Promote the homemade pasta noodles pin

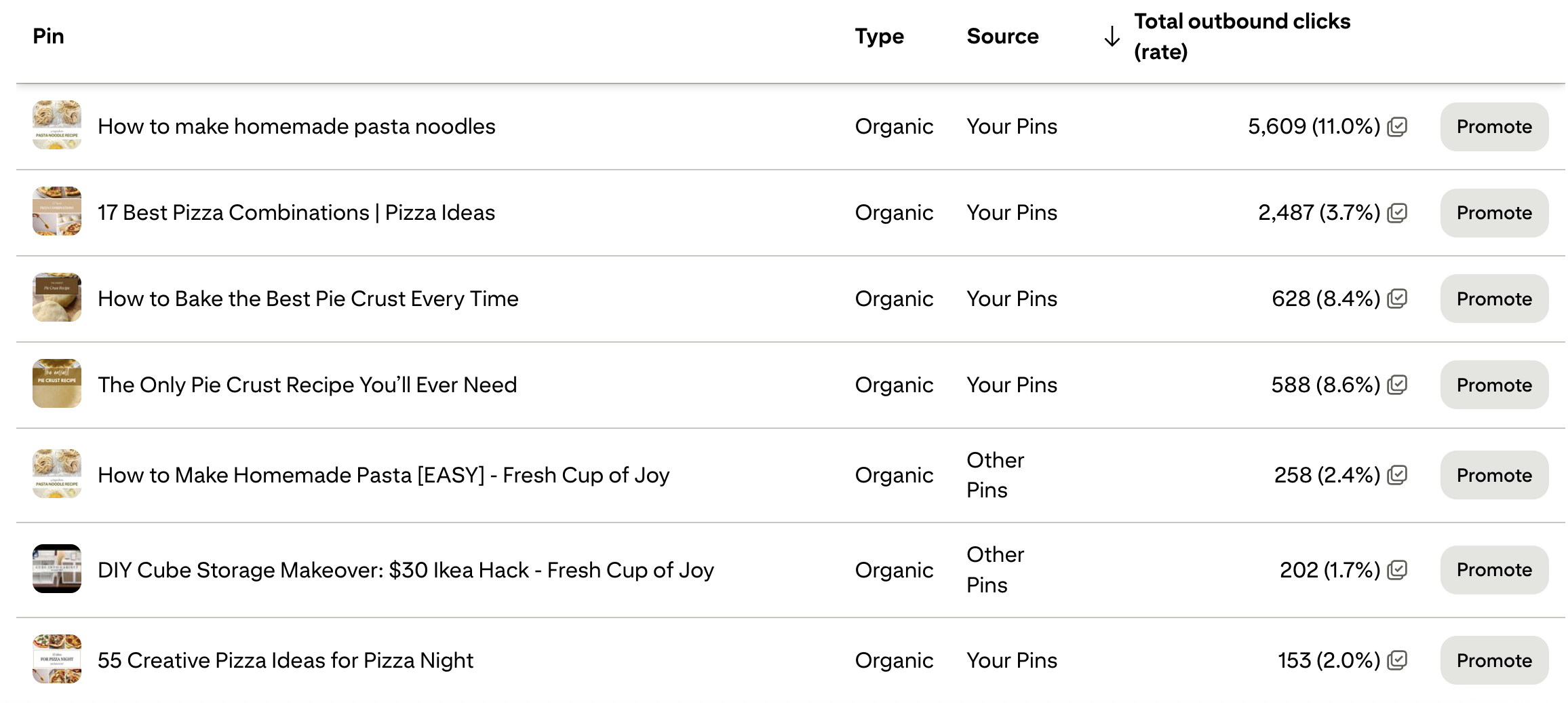tap(1493, 126)
